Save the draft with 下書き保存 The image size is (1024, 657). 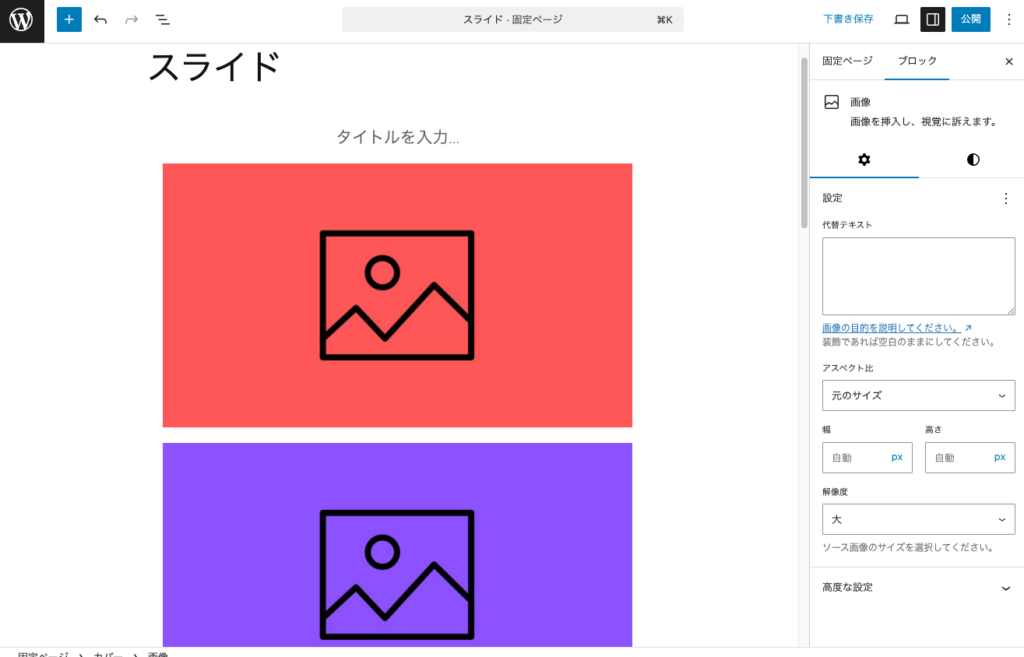[847, 19]
